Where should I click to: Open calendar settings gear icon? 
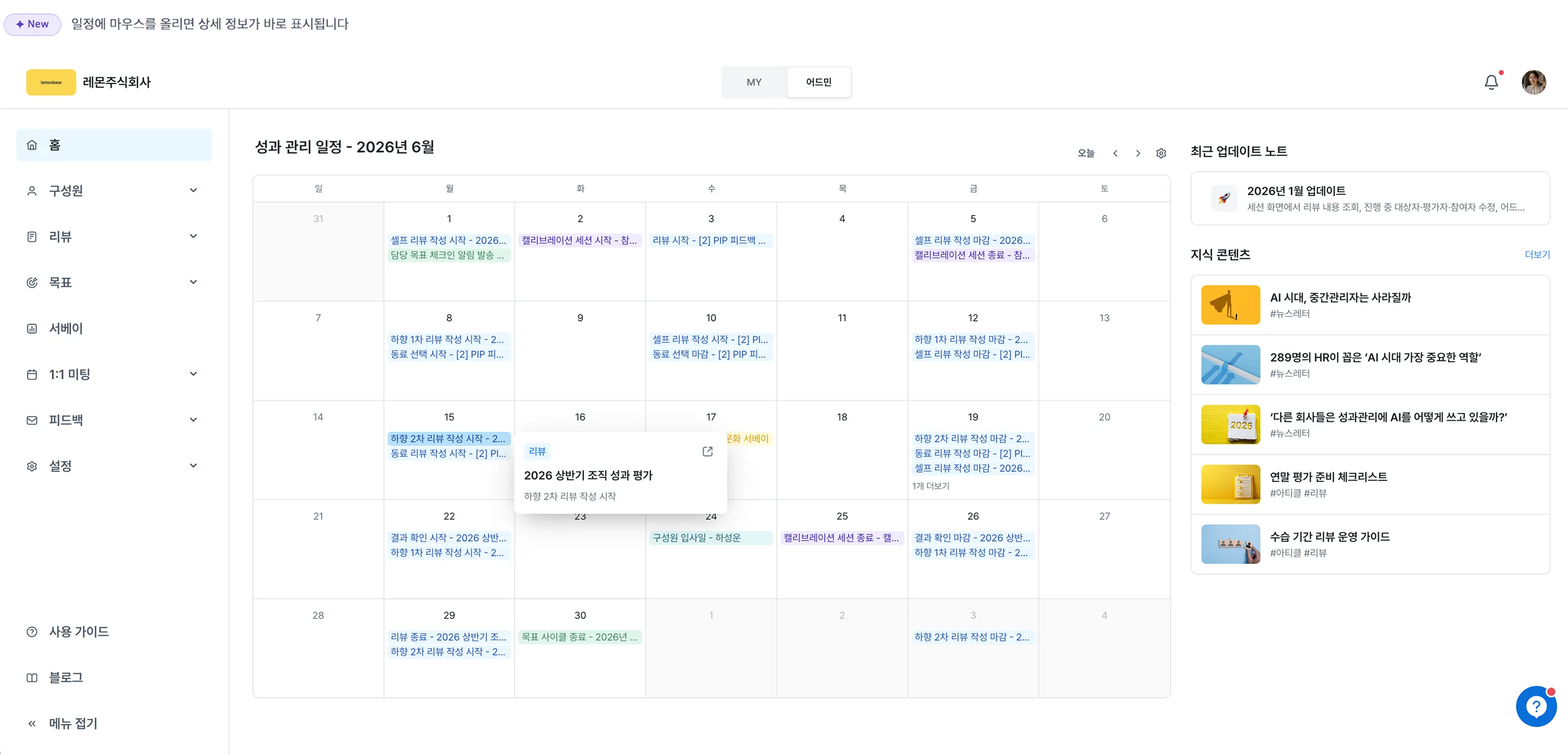1161,154
